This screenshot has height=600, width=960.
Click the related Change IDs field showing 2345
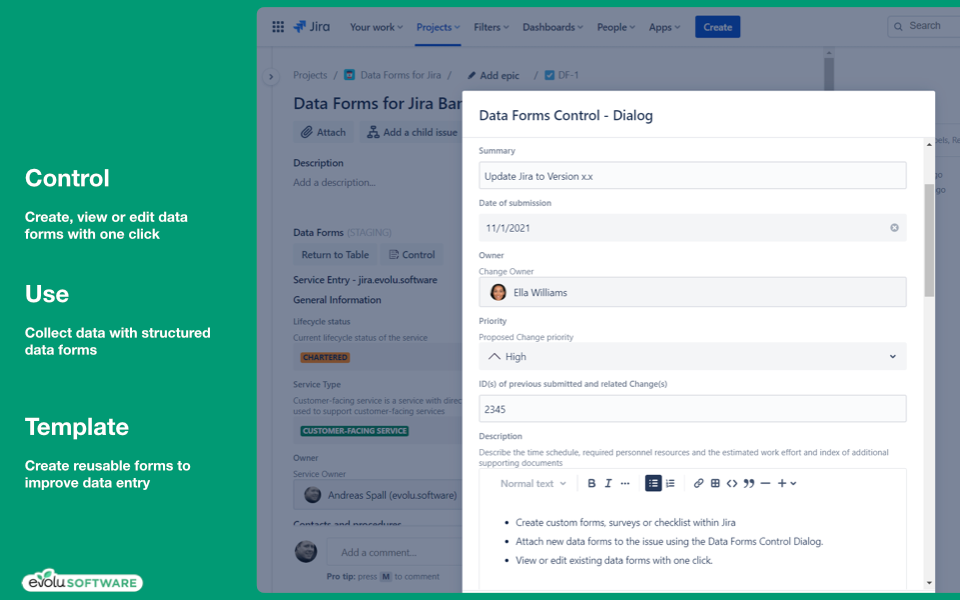tap(692, 408)
